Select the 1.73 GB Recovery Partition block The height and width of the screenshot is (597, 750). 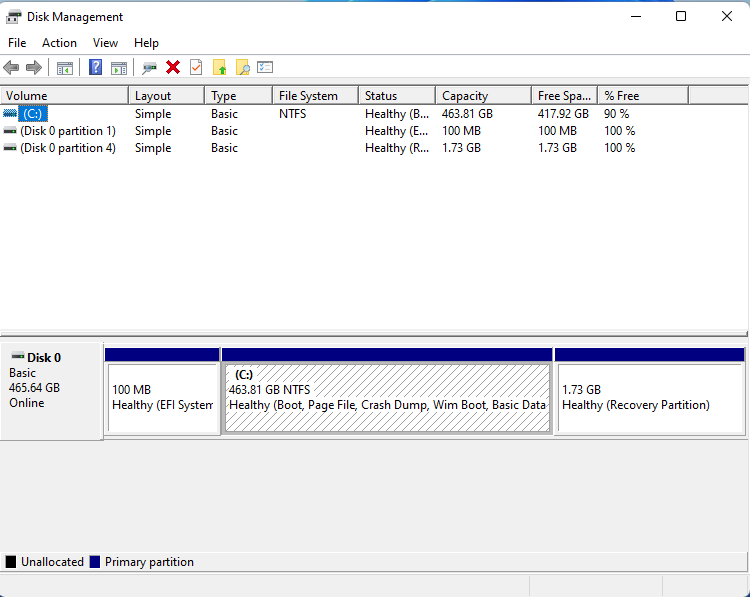pos(650,397)
